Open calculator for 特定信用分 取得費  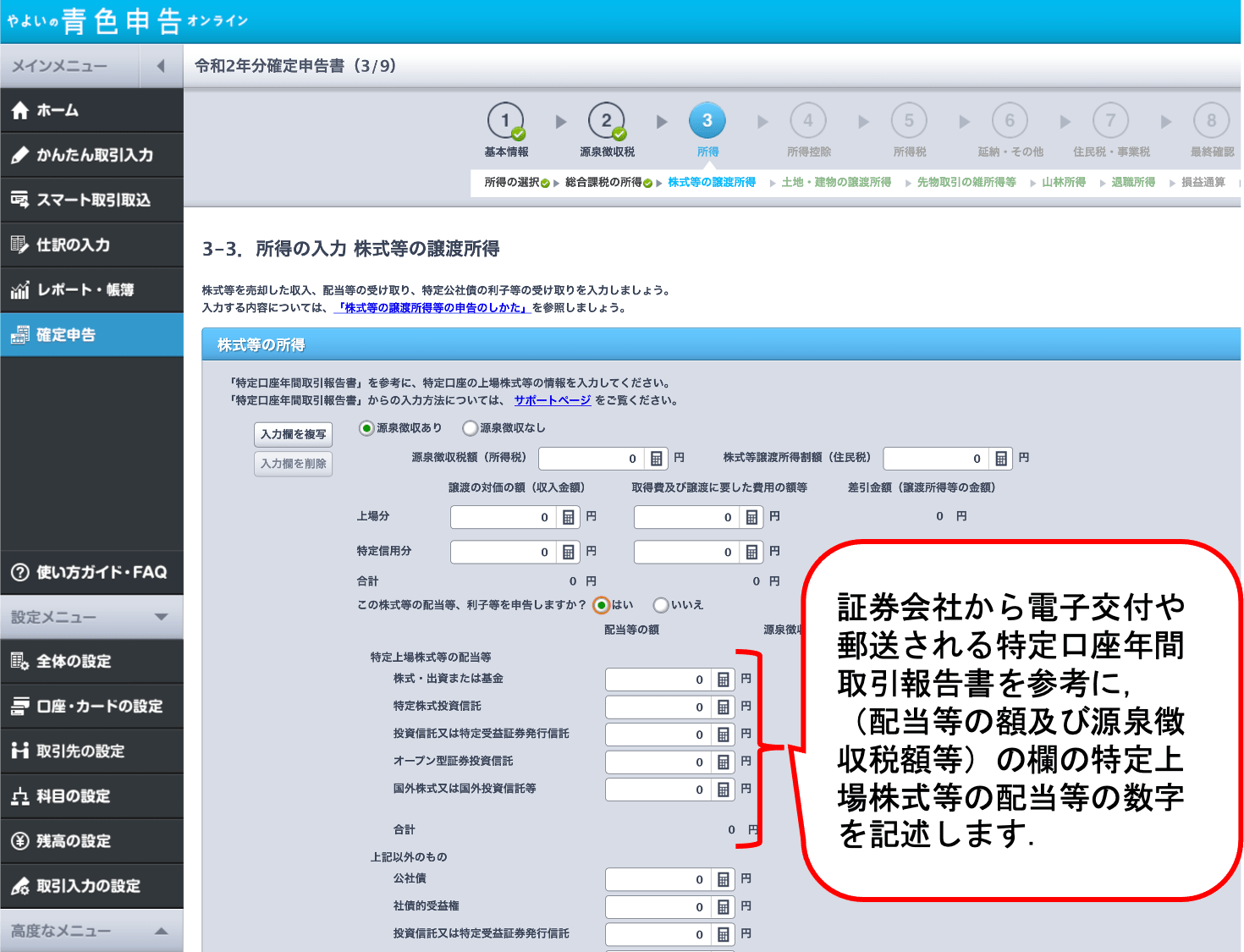[x=751, y=552]
